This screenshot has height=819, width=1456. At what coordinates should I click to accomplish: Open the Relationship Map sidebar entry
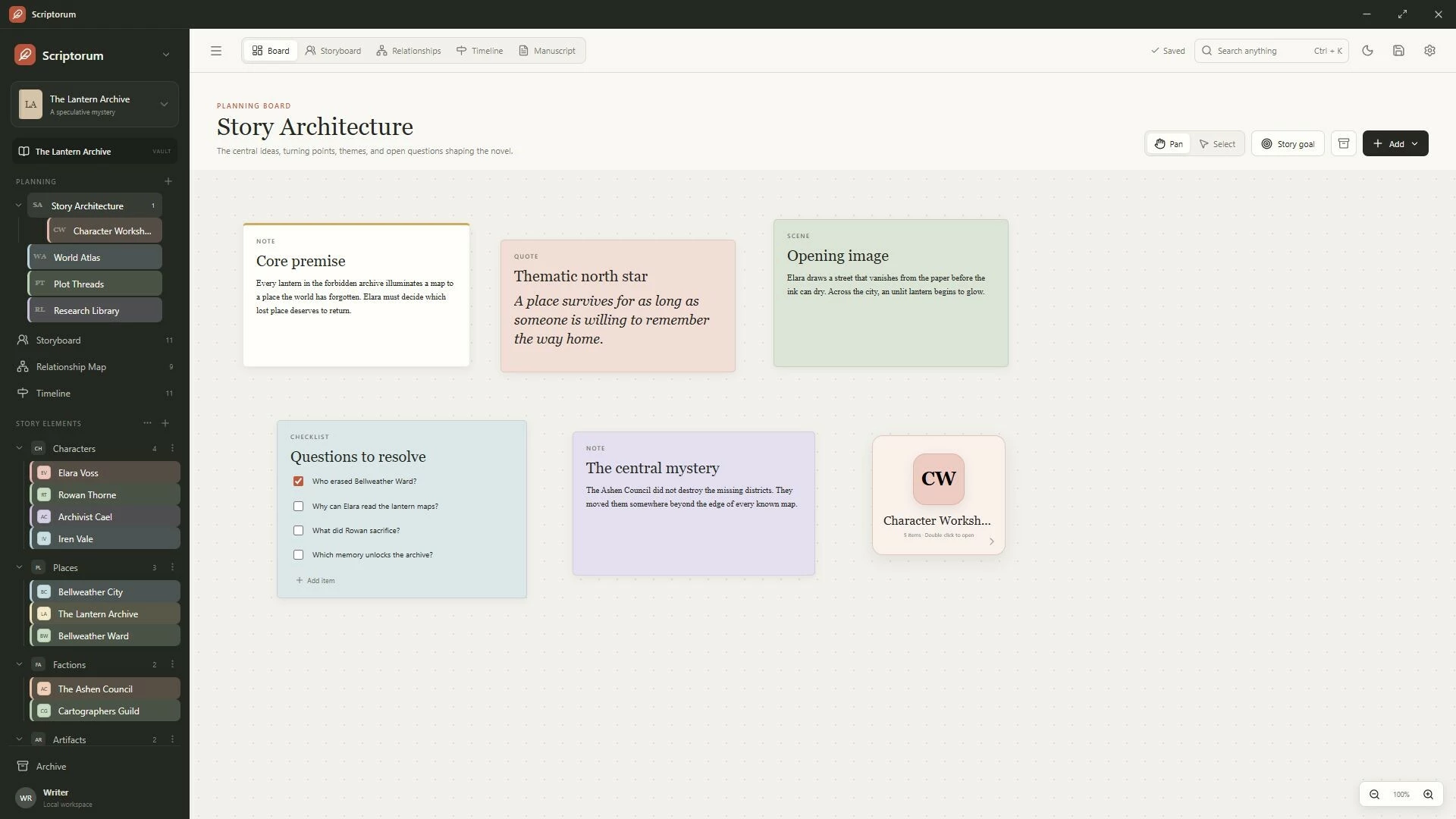(x=96, y=367)
